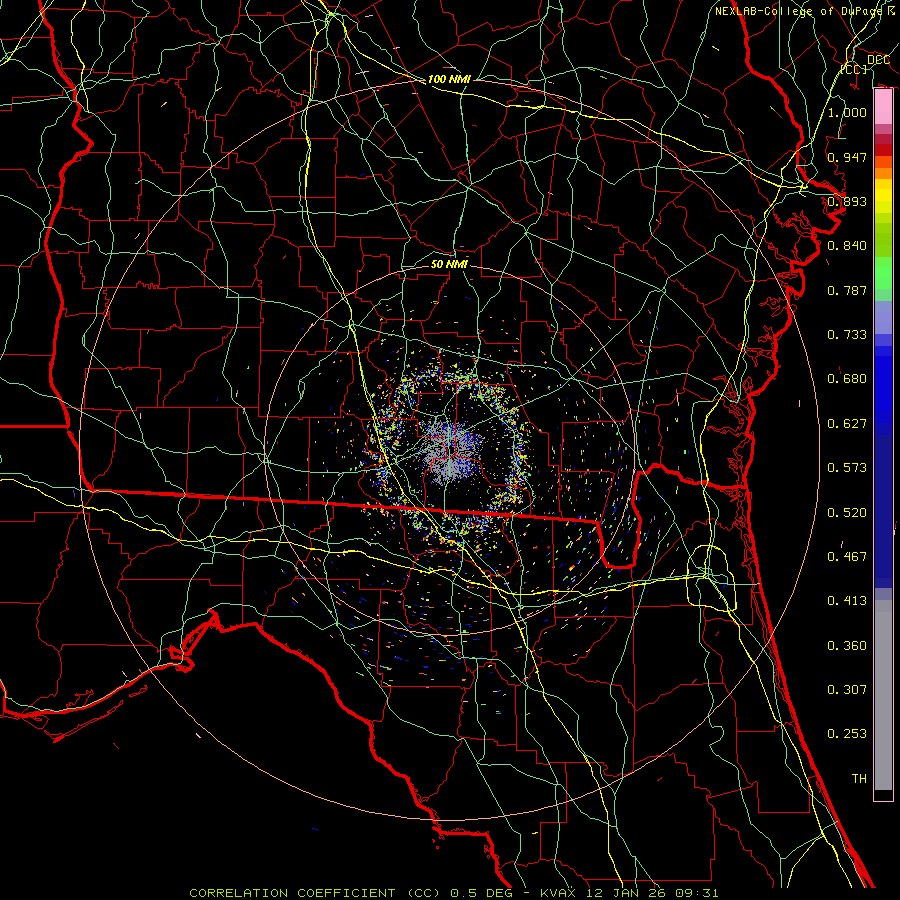Select the 0.787 legend value

point(847,291)
